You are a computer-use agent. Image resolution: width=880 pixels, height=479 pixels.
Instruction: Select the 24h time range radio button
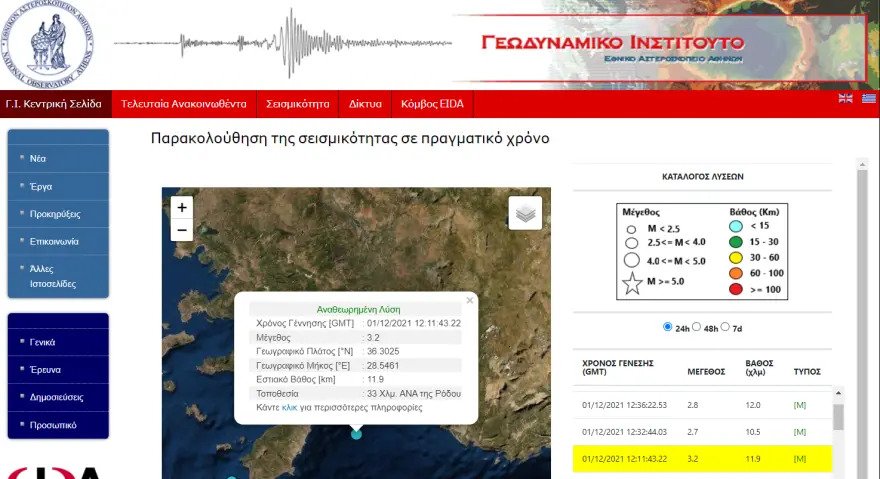[668, 327]
